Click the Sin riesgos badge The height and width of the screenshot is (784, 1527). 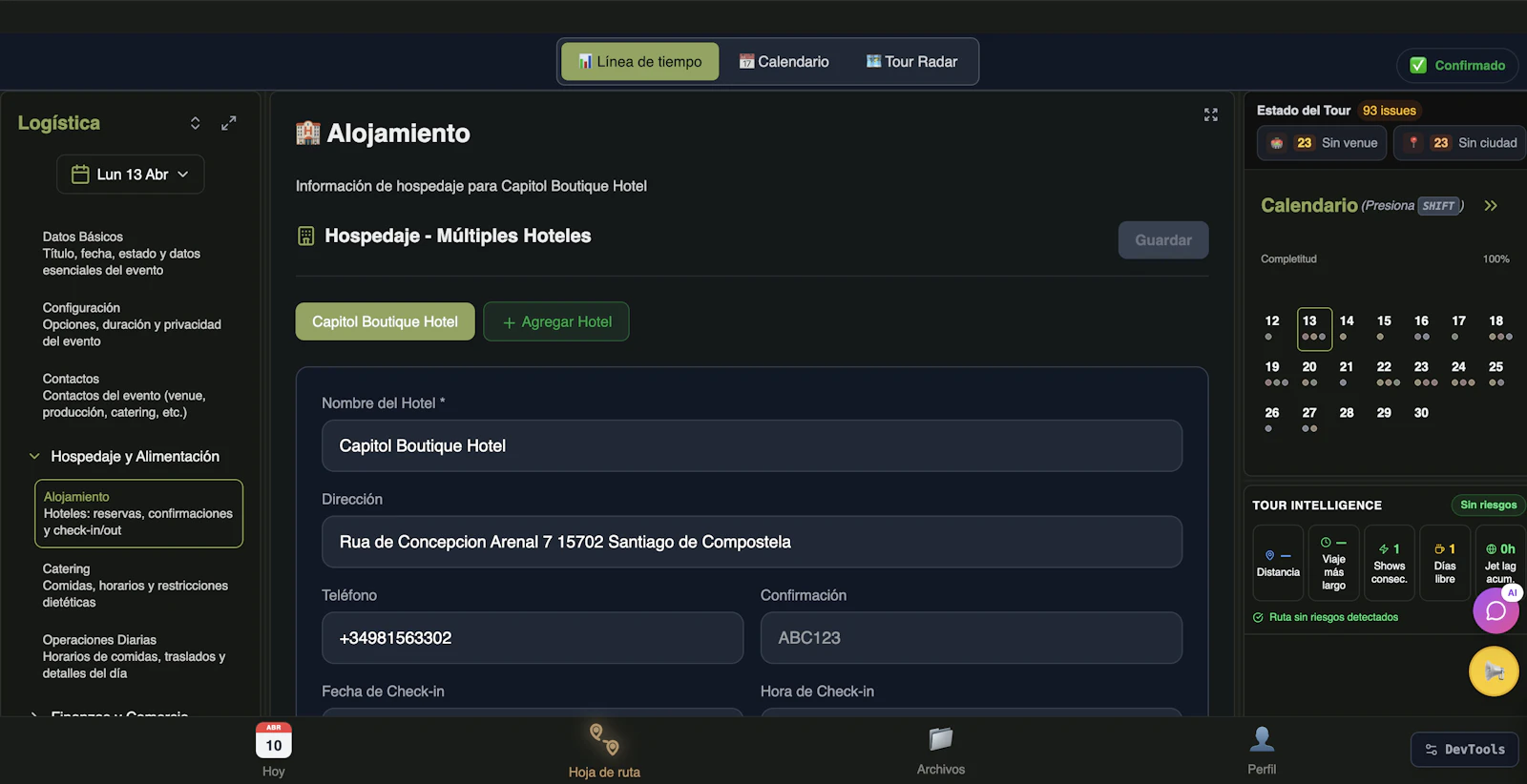coord(1488,505)
